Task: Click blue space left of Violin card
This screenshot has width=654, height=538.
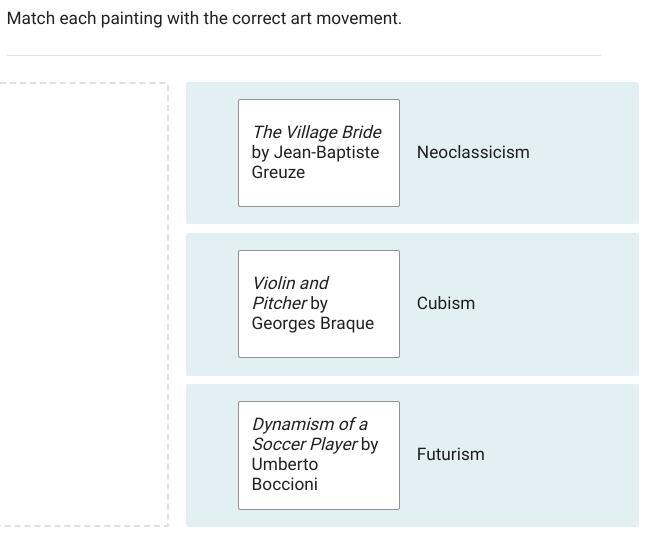Action: [x=212, y=304]
